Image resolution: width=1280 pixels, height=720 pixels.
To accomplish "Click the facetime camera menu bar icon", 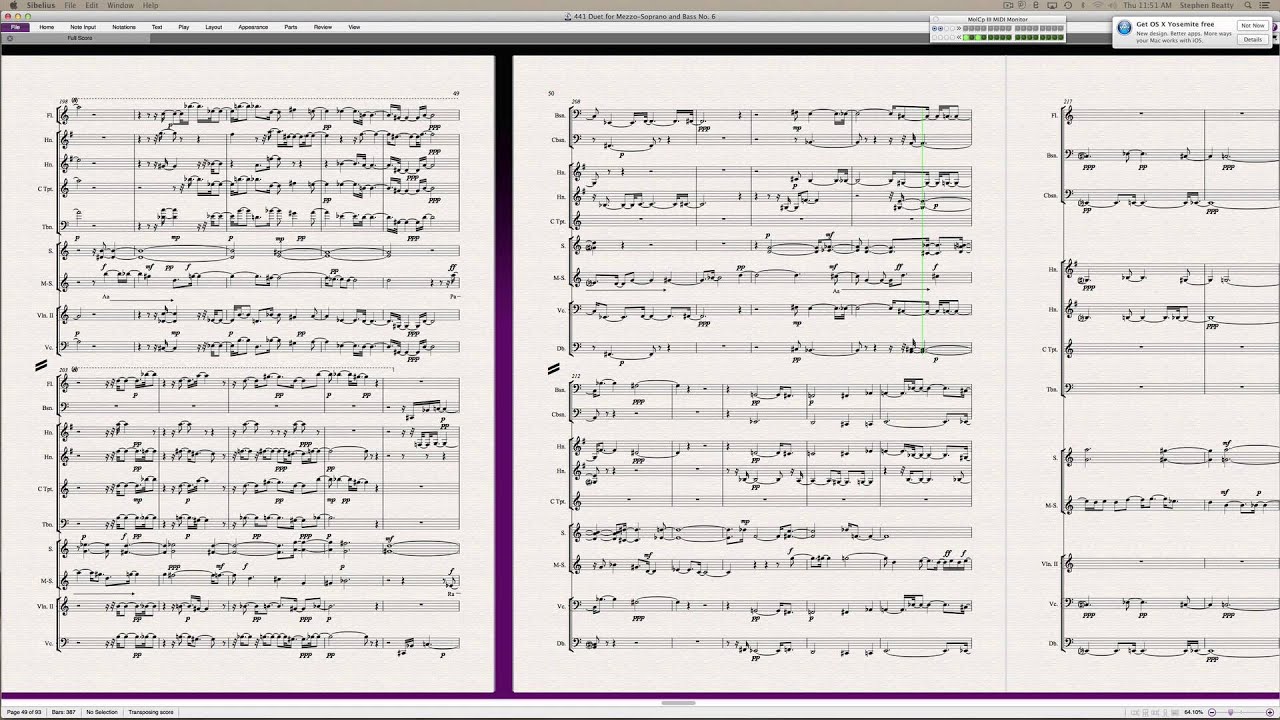I will [1009, 5].
